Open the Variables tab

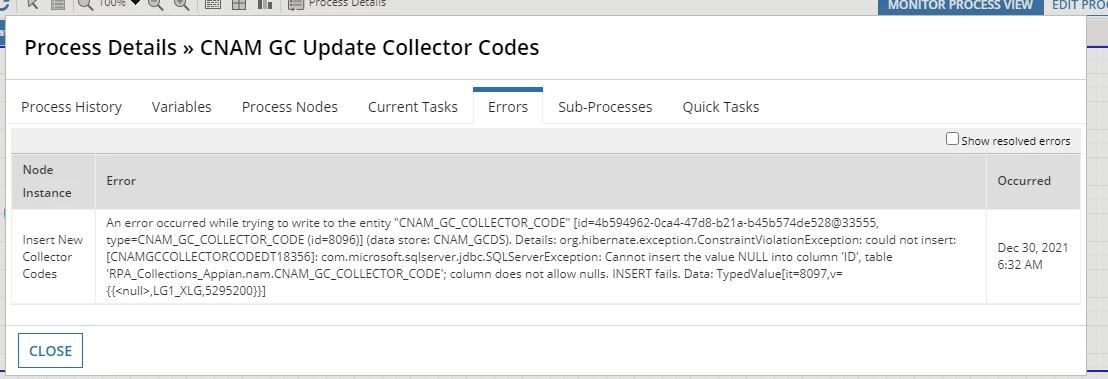coord(182,107)
